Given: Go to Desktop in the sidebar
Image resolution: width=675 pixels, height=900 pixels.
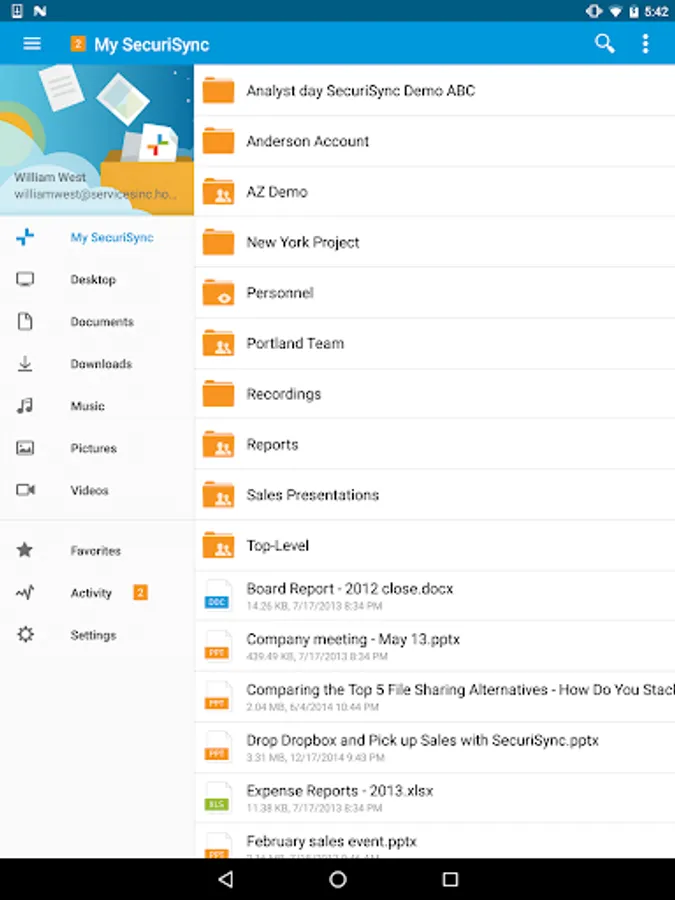Looking at the screenshot, I should pos(97,280).
